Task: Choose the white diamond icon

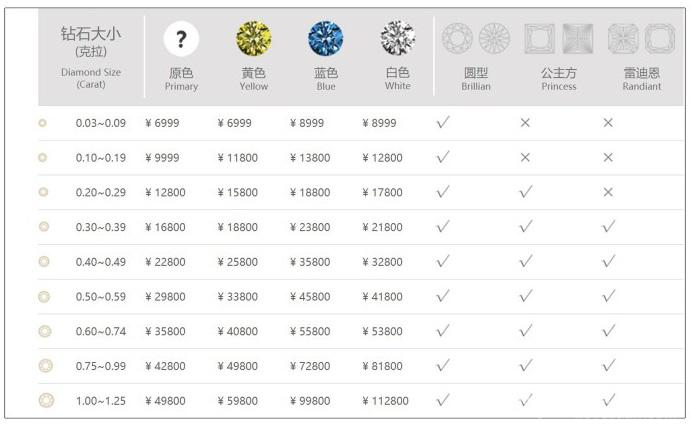Action: (398, 38)
